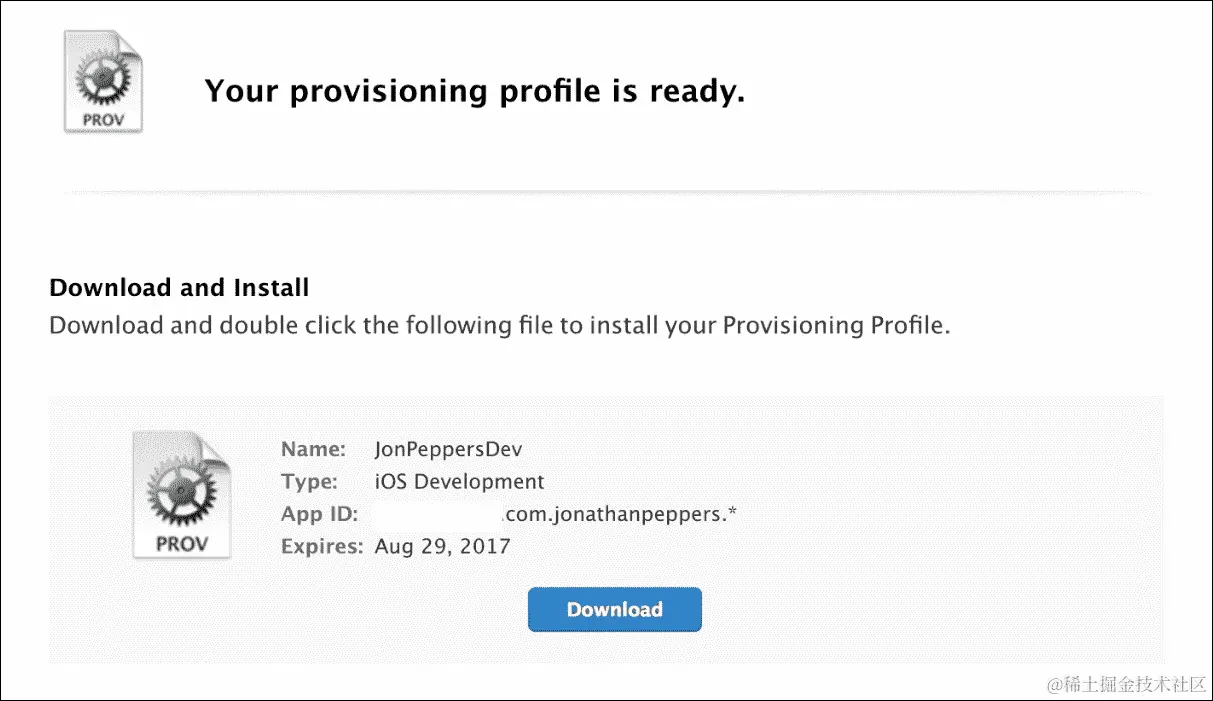The width and height of the screenshot is (1213, 701).
Task: Click the iOS Development type value
Action: click(459, 481)
